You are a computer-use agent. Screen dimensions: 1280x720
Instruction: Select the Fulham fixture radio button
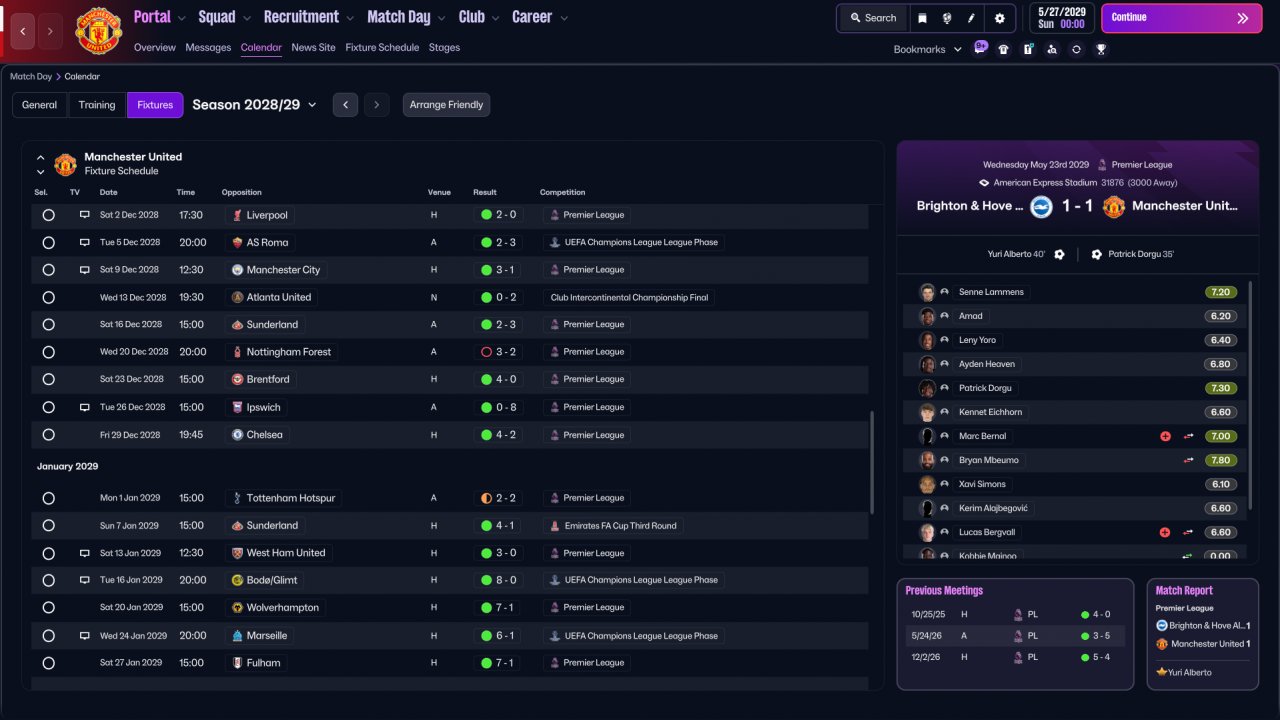coord(48,662)
